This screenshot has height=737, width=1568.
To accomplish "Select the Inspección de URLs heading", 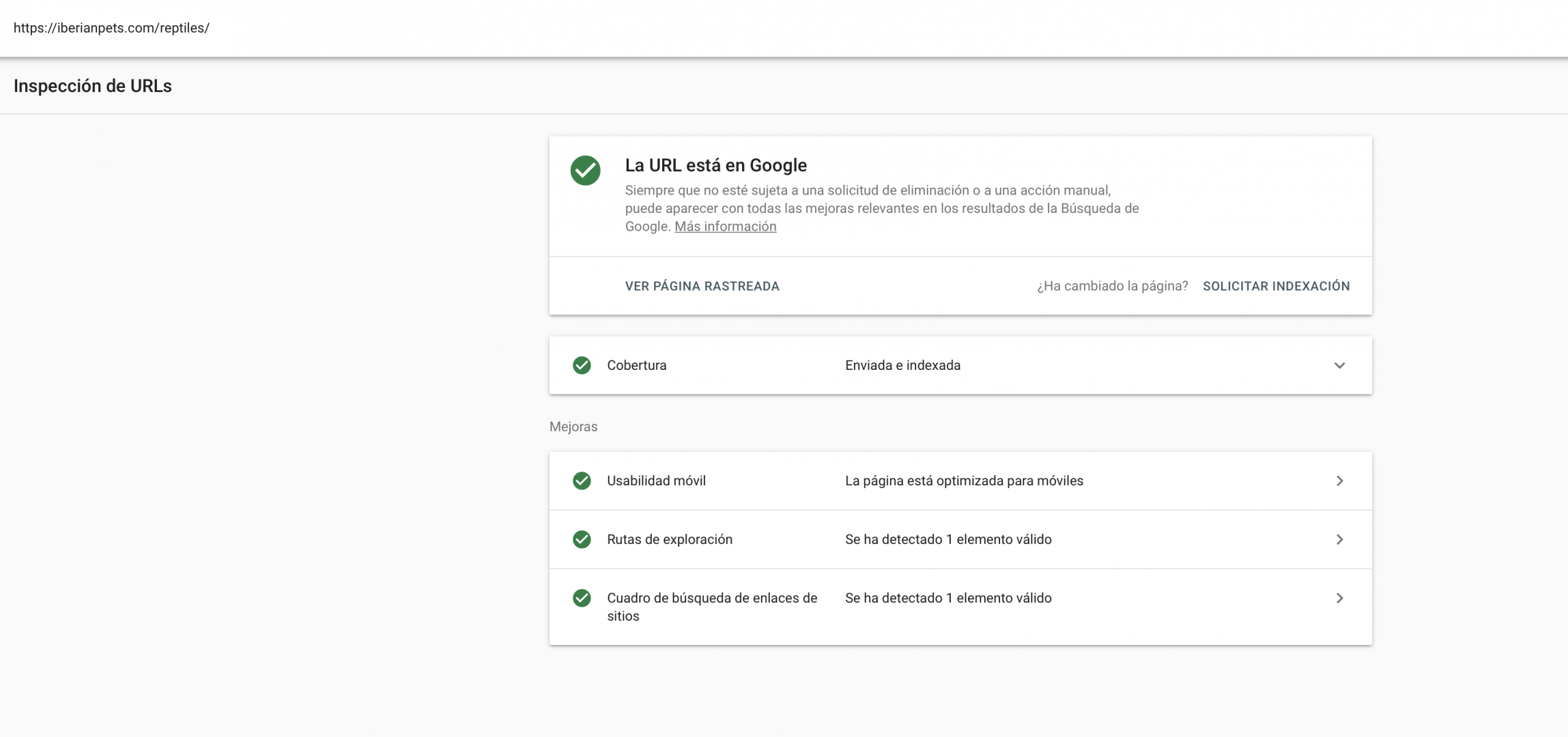I will [x=92, y=86].
